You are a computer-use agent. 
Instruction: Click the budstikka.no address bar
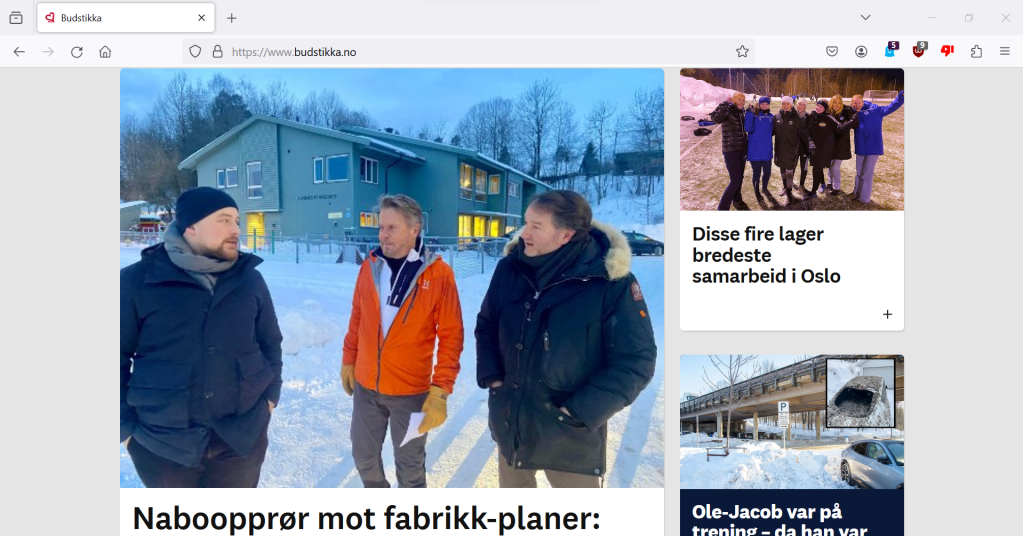tap(468, 52)
